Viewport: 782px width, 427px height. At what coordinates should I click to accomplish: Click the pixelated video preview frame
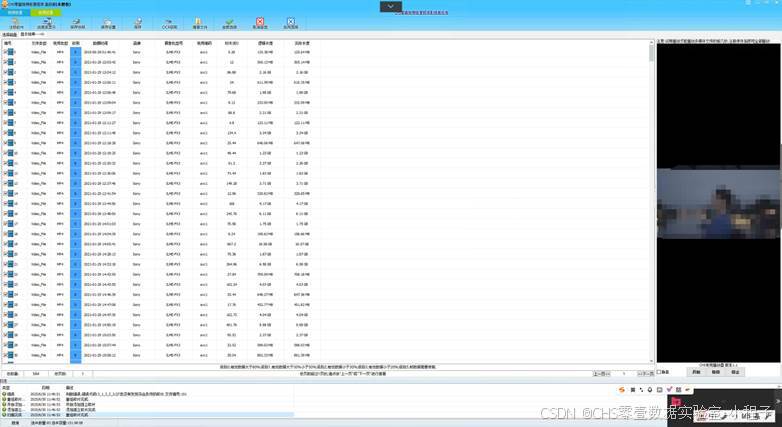click(x=719, y=204)
